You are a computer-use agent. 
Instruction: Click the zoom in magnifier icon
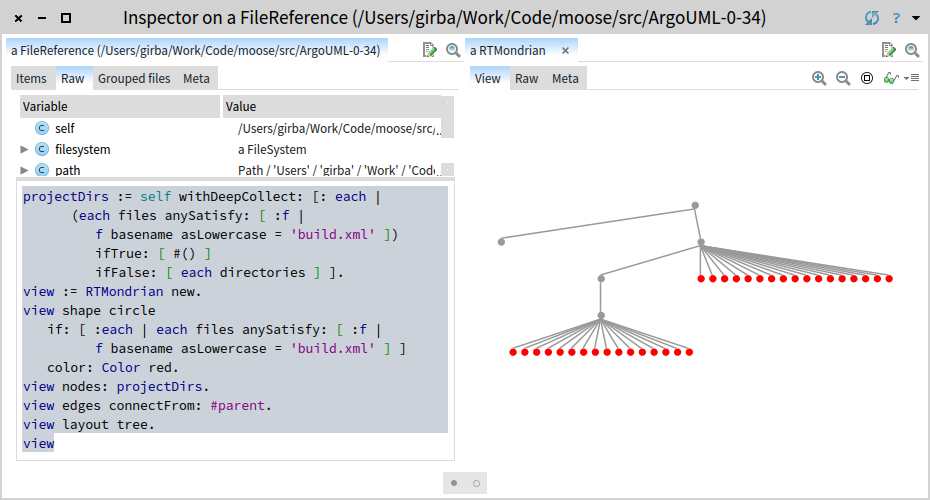pyautogui.click(x=819, y=78)
